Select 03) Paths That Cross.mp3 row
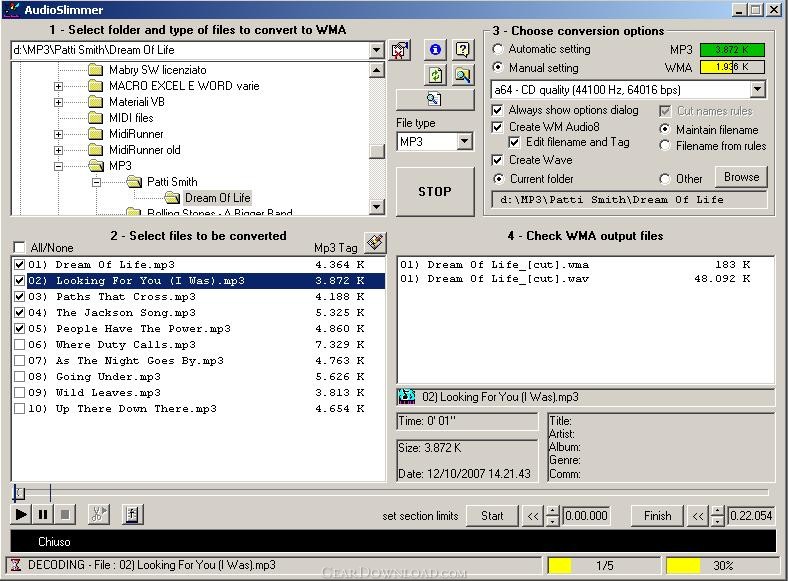Image resolution: width=788 pixels, height=581 pixels. (199, 297)
